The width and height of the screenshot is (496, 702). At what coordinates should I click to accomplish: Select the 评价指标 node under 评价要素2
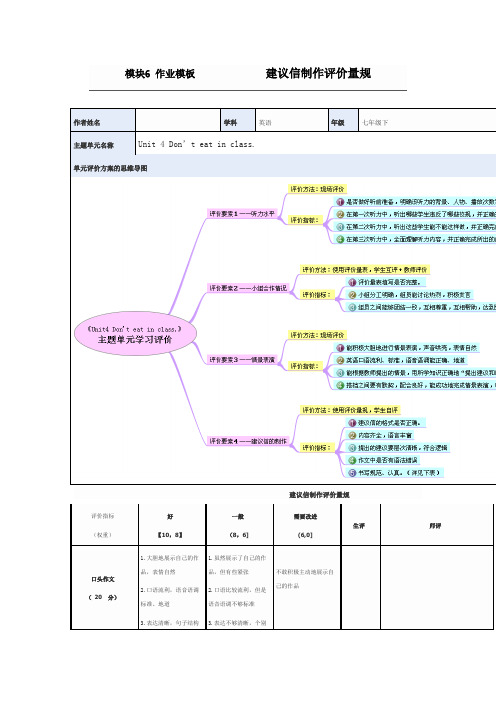pos(316,295)
